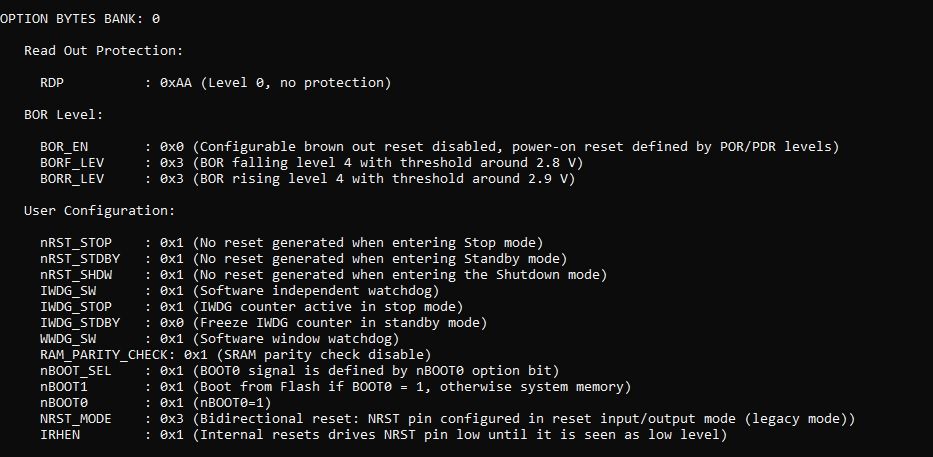Click the Read Out Protection section heading
The height and width of the screenshot is (457, 933).
104,50
